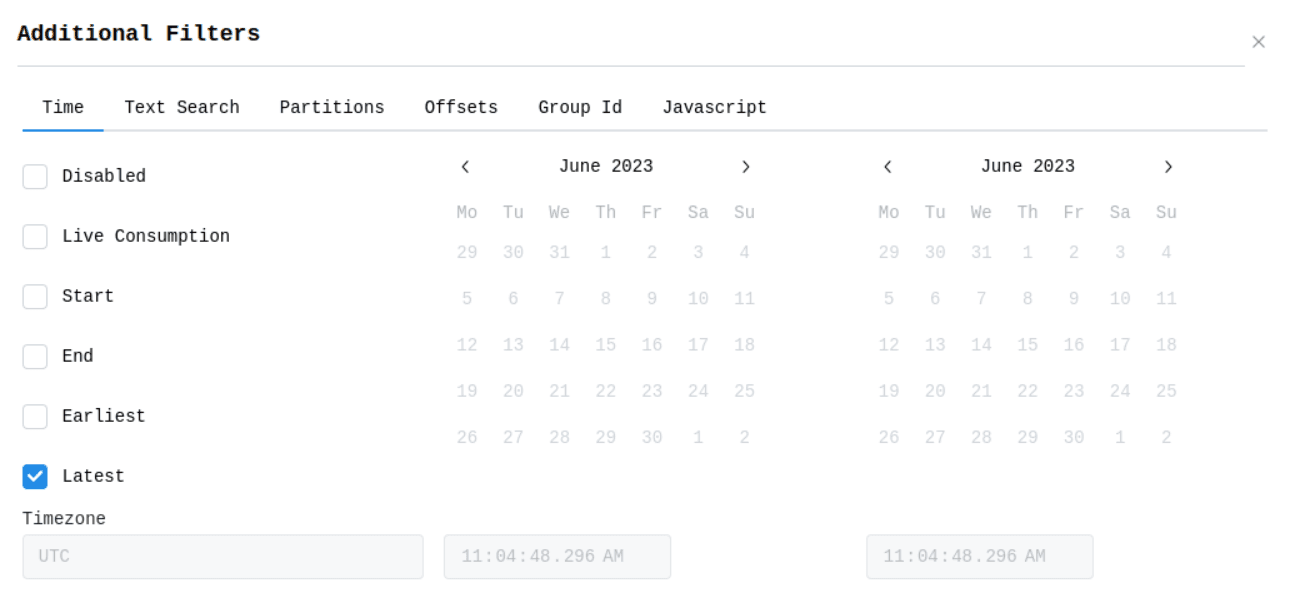
Task: Go to previous month in left calendar
Action: coord(465,167)
